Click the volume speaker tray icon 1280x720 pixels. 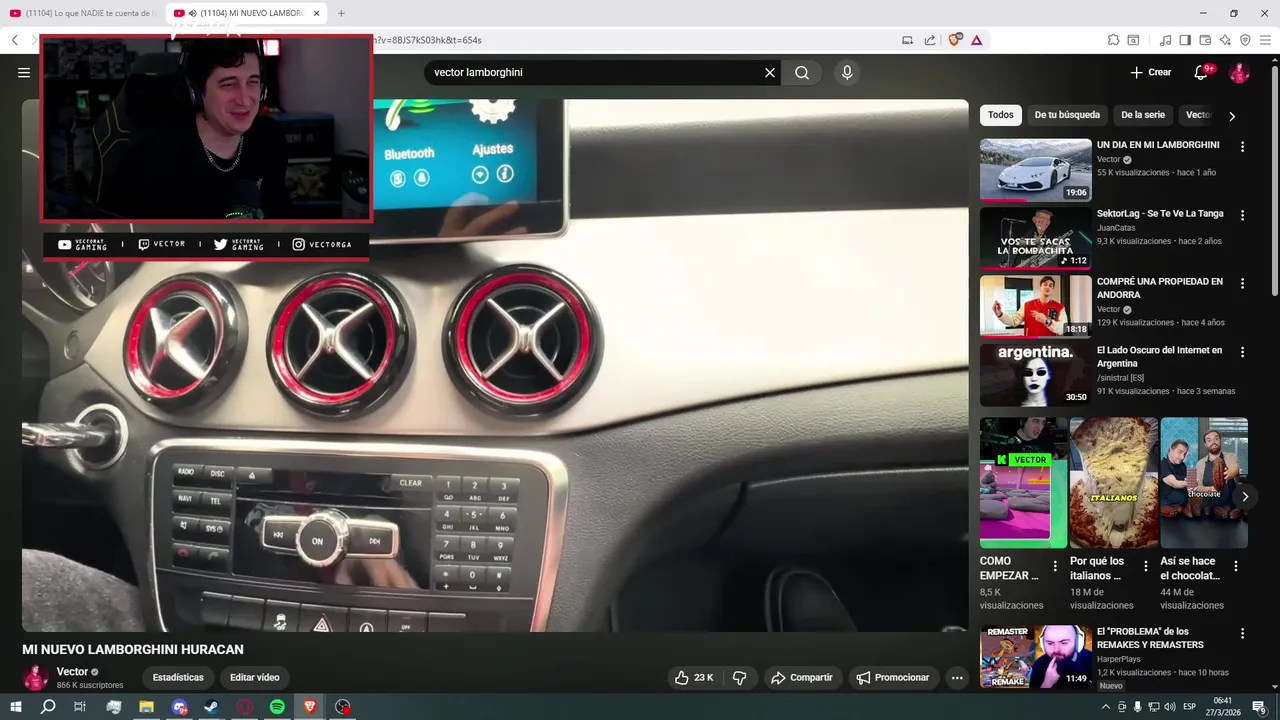click(x=1168, y=707)
